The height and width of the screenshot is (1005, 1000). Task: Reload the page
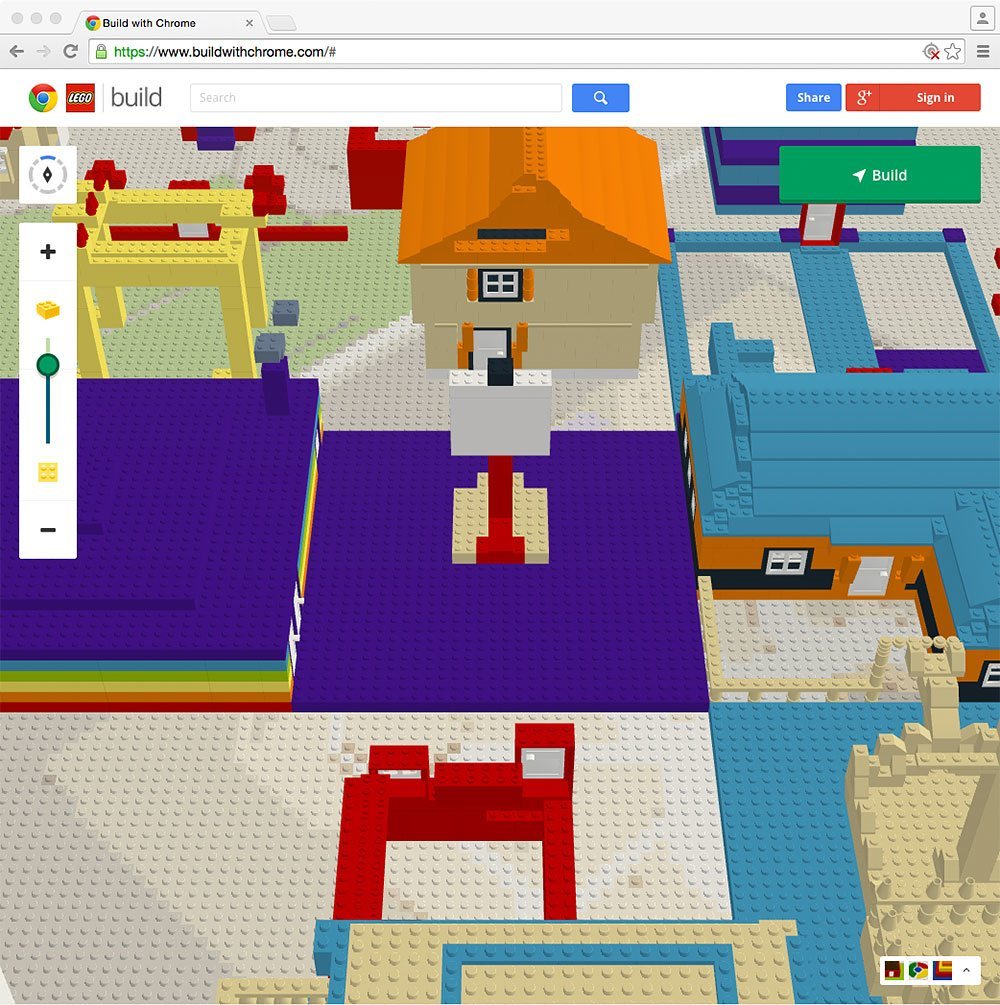(71, 51)
